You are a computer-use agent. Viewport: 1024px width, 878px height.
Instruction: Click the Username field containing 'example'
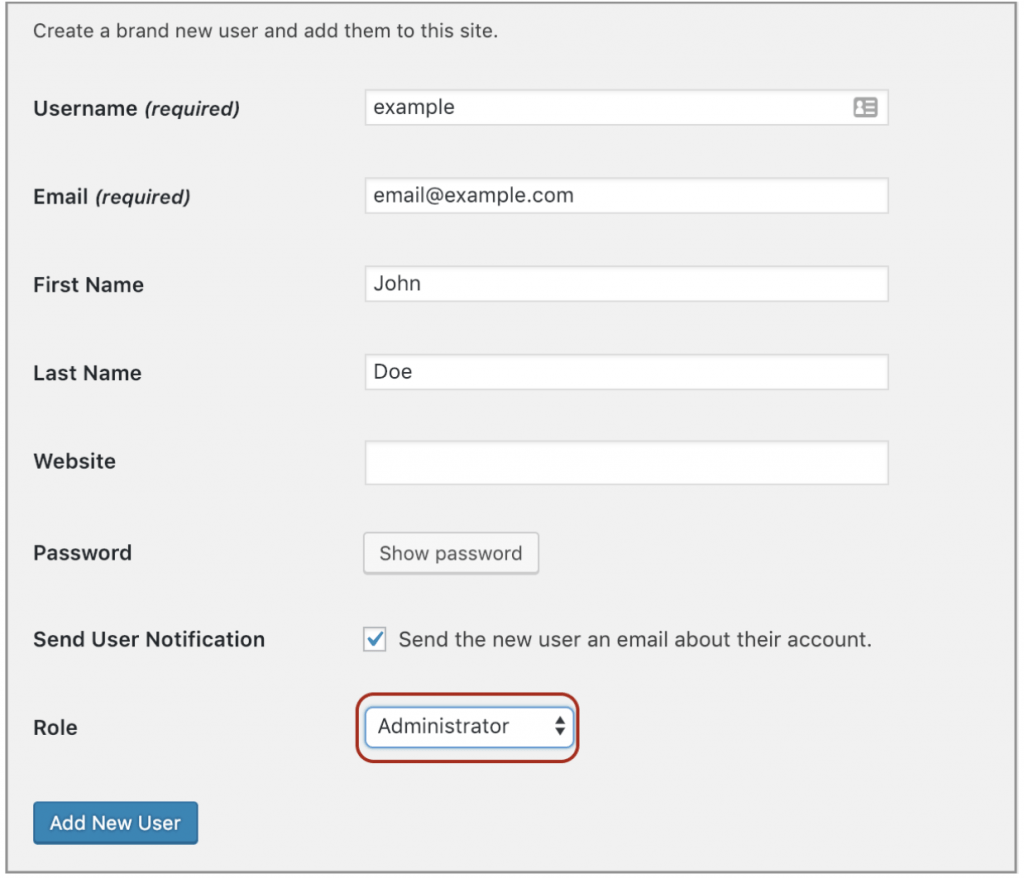coord(600,107)
